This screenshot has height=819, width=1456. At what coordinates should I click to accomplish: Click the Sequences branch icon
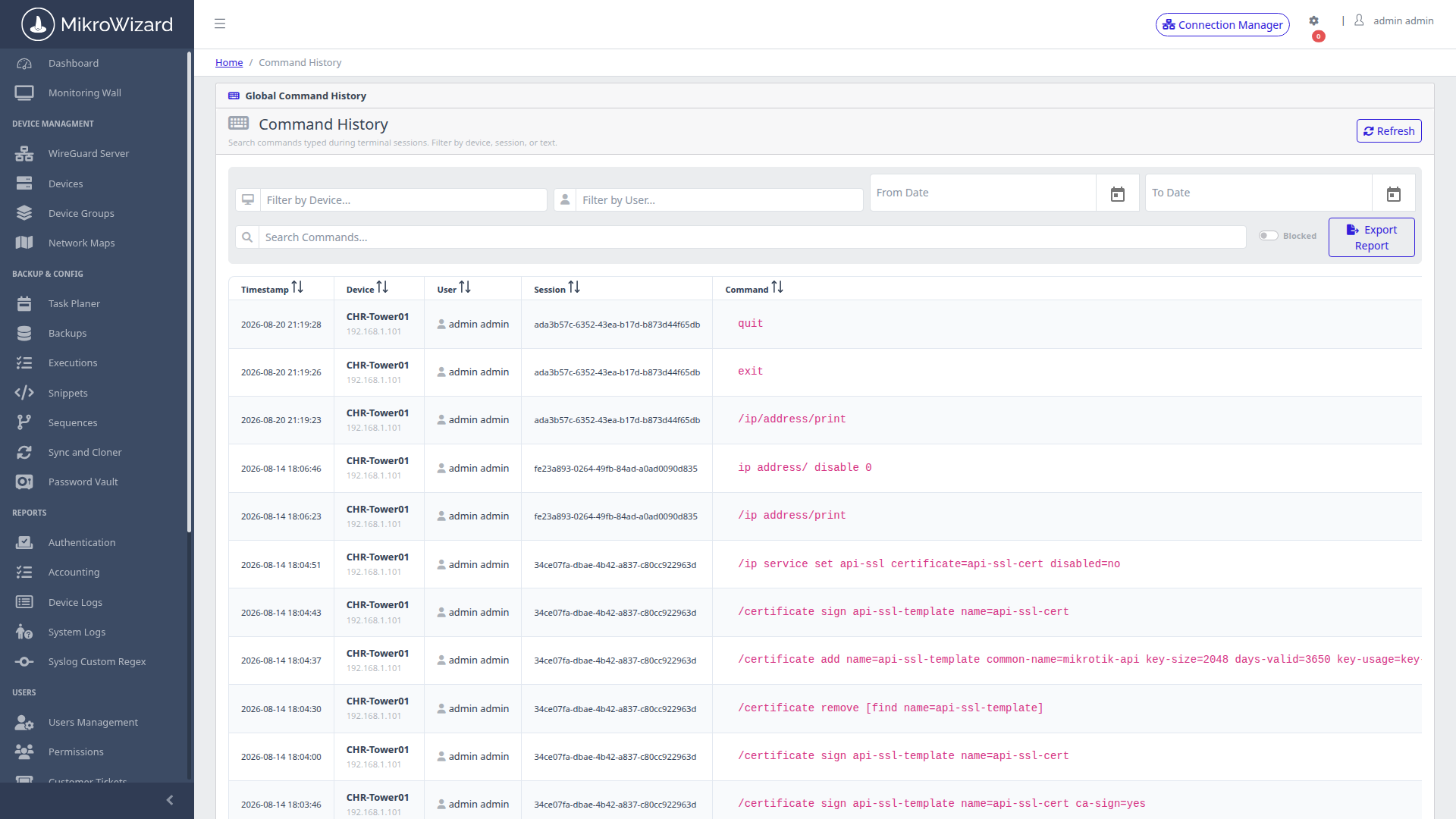point(24,422)
